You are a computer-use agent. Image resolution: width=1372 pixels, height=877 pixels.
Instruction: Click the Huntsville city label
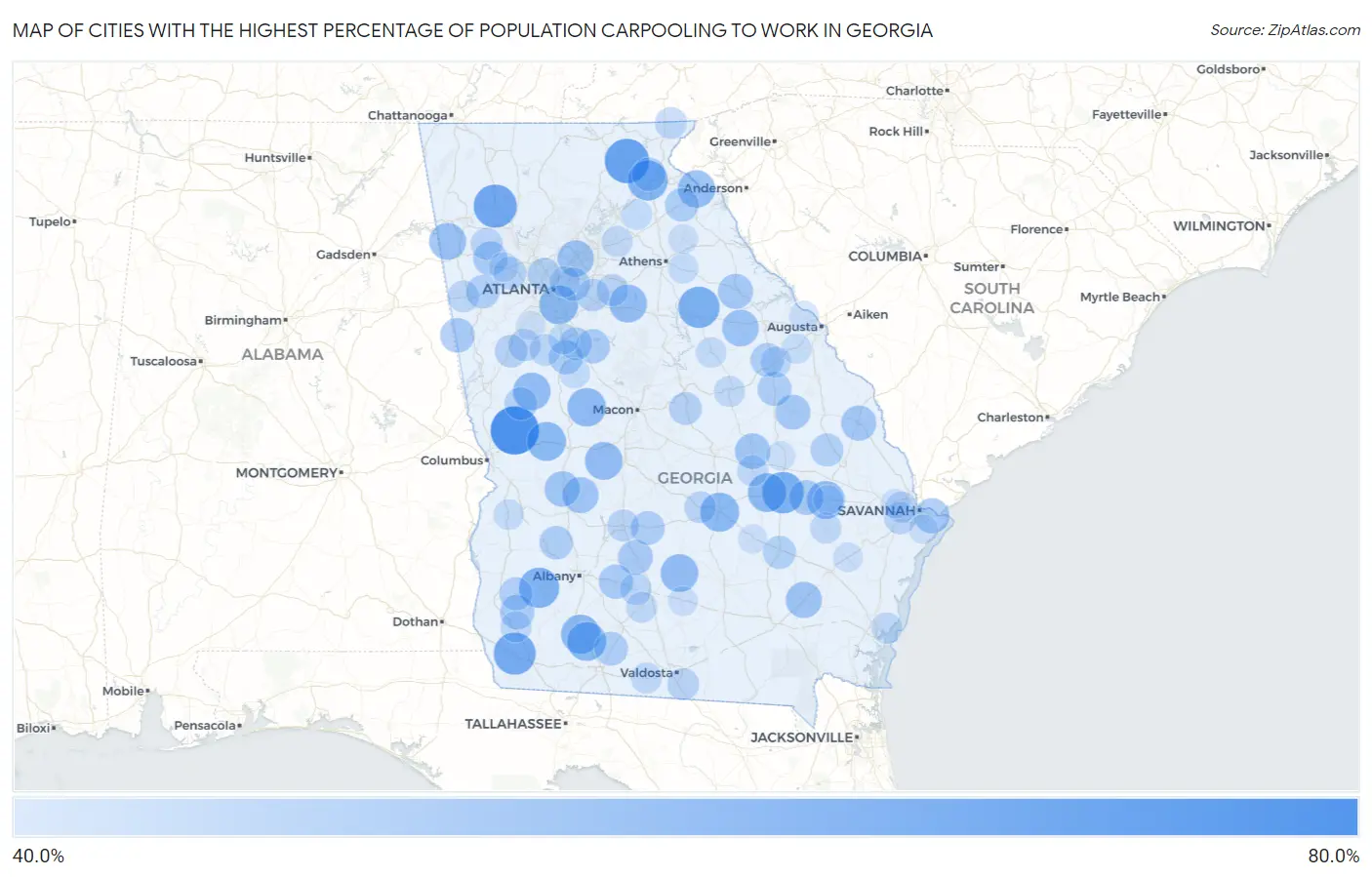(x=275, y=157)
